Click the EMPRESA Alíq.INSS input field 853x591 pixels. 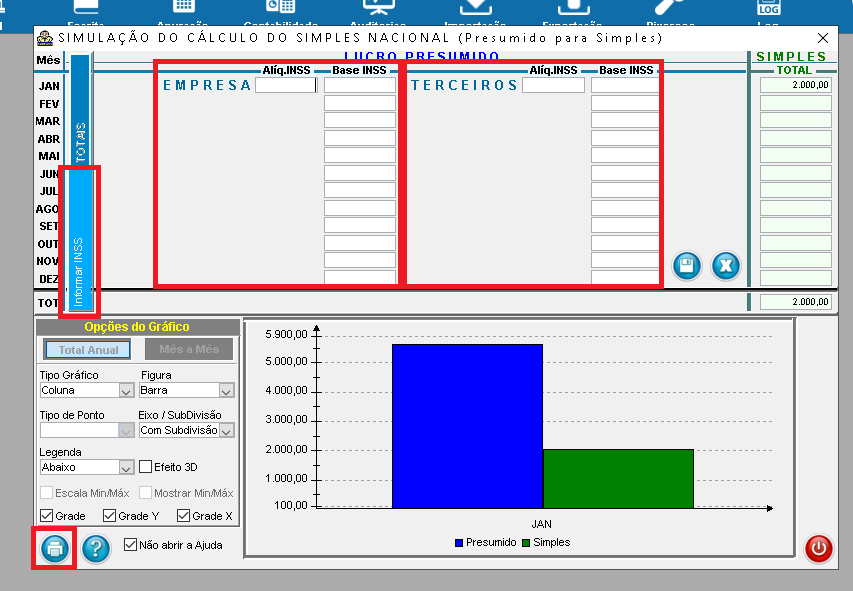pos(286,85)
